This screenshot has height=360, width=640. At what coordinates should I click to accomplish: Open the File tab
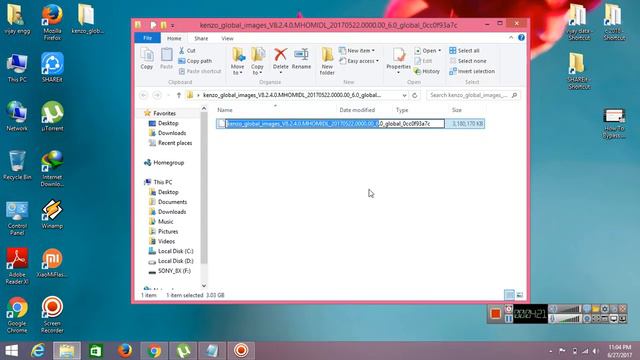(148, 38)
